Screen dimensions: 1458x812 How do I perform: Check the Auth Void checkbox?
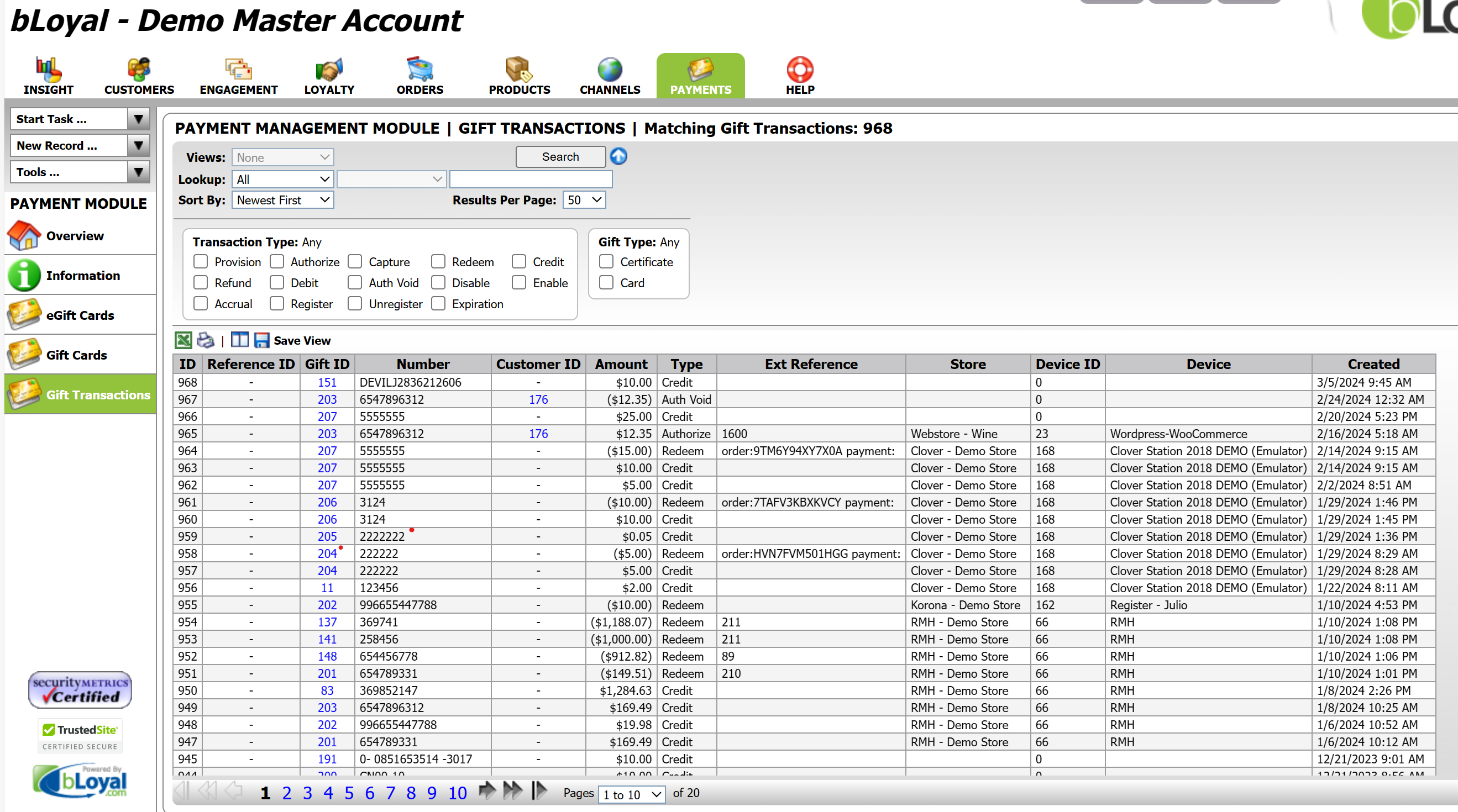tap(355, 282)
